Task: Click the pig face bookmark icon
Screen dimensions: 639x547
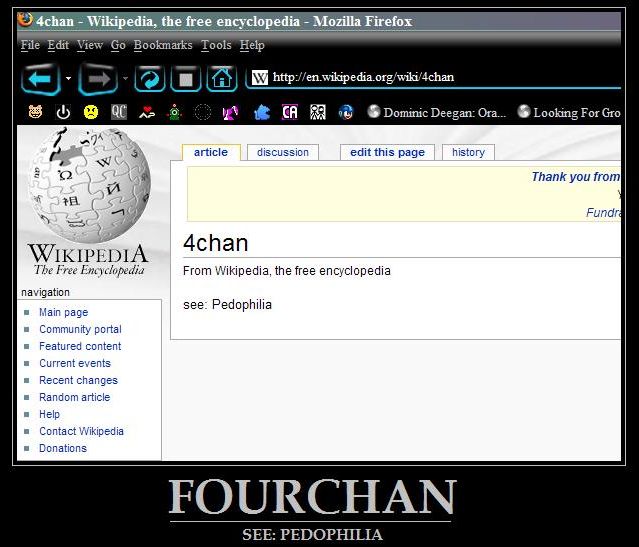Action: pos(35,112)
